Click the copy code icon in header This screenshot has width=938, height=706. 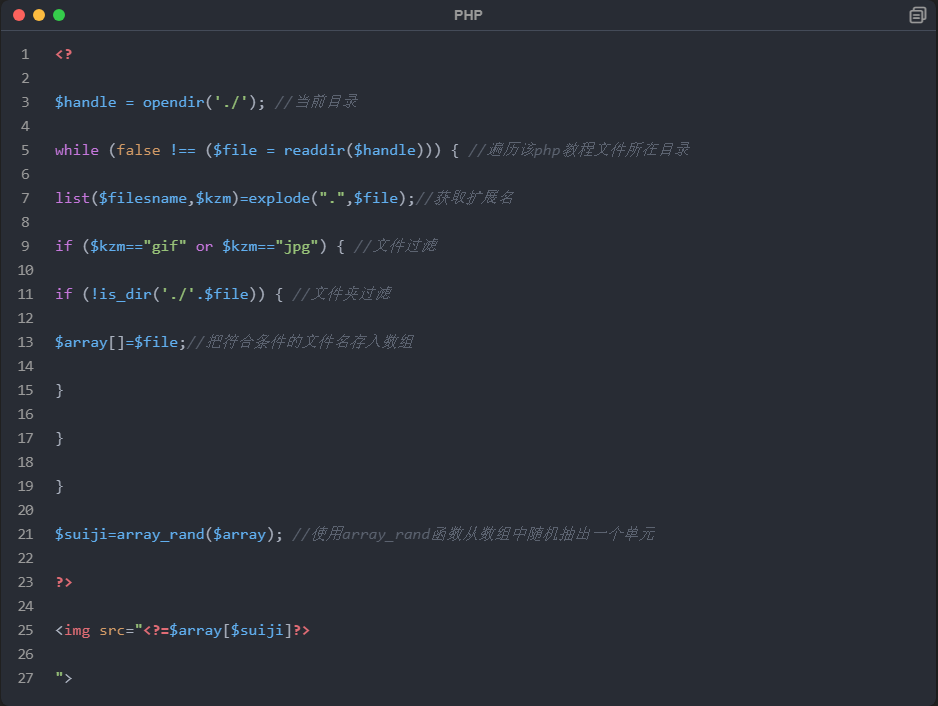click(x=917, y=15)
